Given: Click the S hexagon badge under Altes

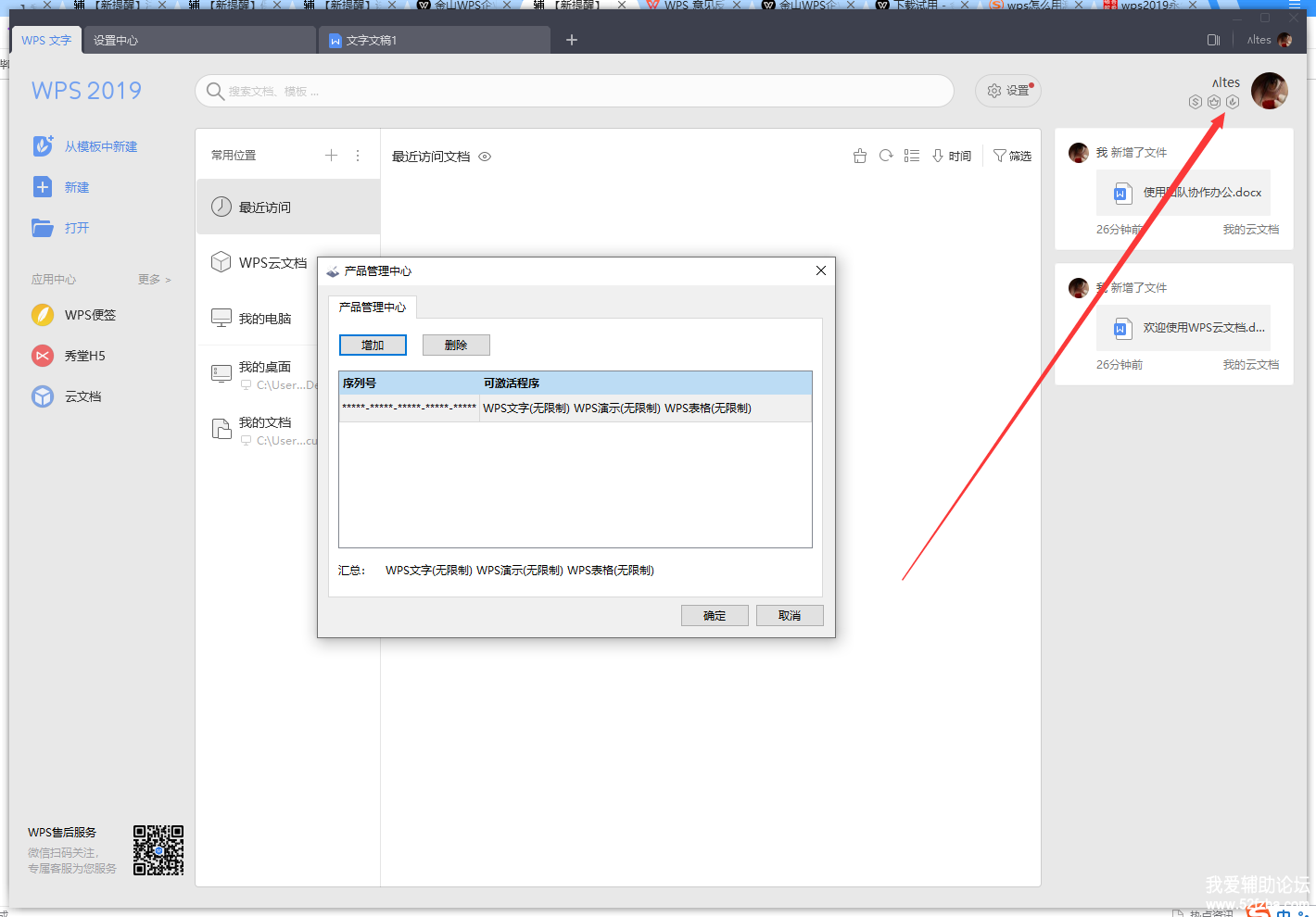Looking at the screenshot, I should click(x=1196, y=102).
